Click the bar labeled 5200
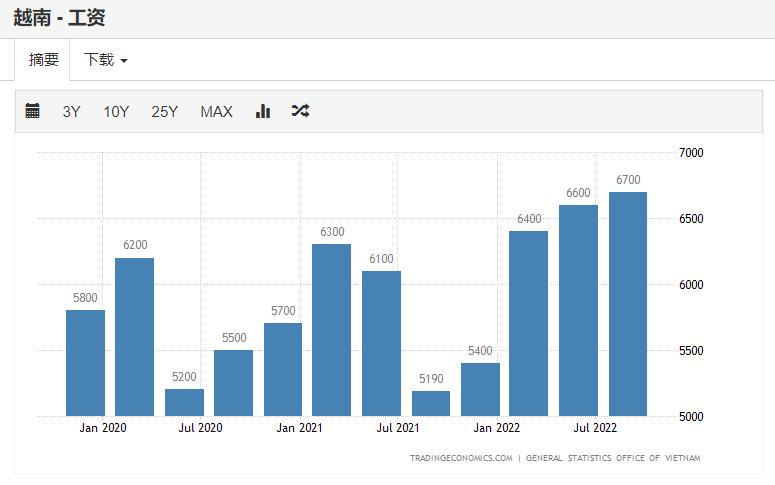Image resolution: width=775 pixels, height=485 pixels. 184,402
